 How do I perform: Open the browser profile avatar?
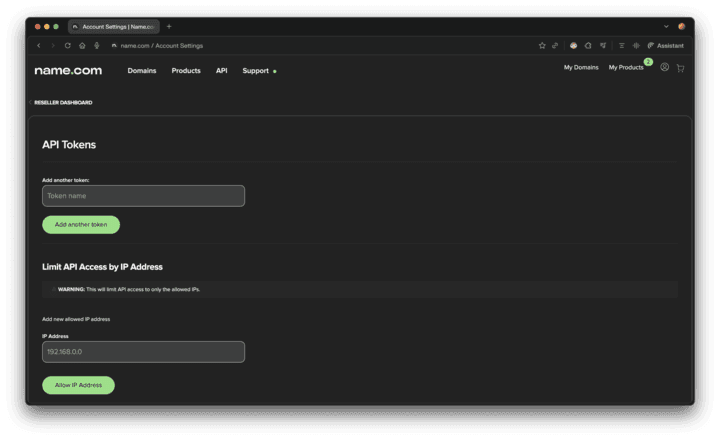click(681, 27)
